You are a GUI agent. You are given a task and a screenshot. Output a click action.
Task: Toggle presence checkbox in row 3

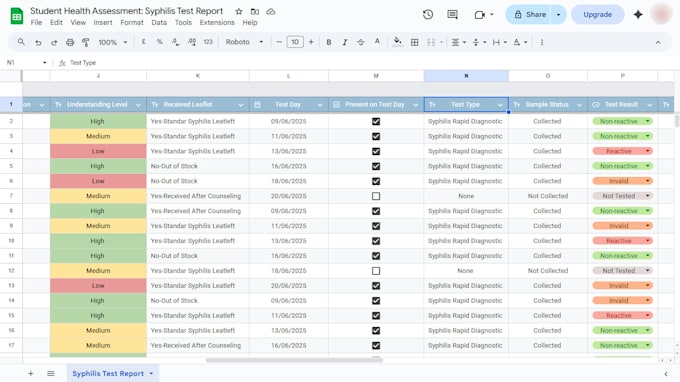pyautogui.click(x=376, y=136)
